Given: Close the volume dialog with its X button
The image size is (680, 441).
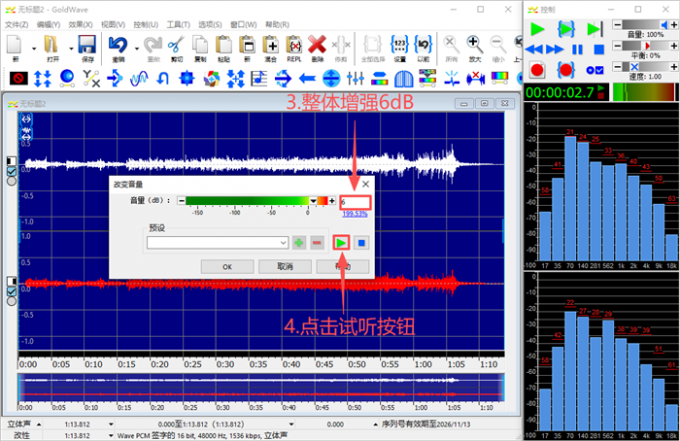Looking at the screenshot, I should click(366, 184).
